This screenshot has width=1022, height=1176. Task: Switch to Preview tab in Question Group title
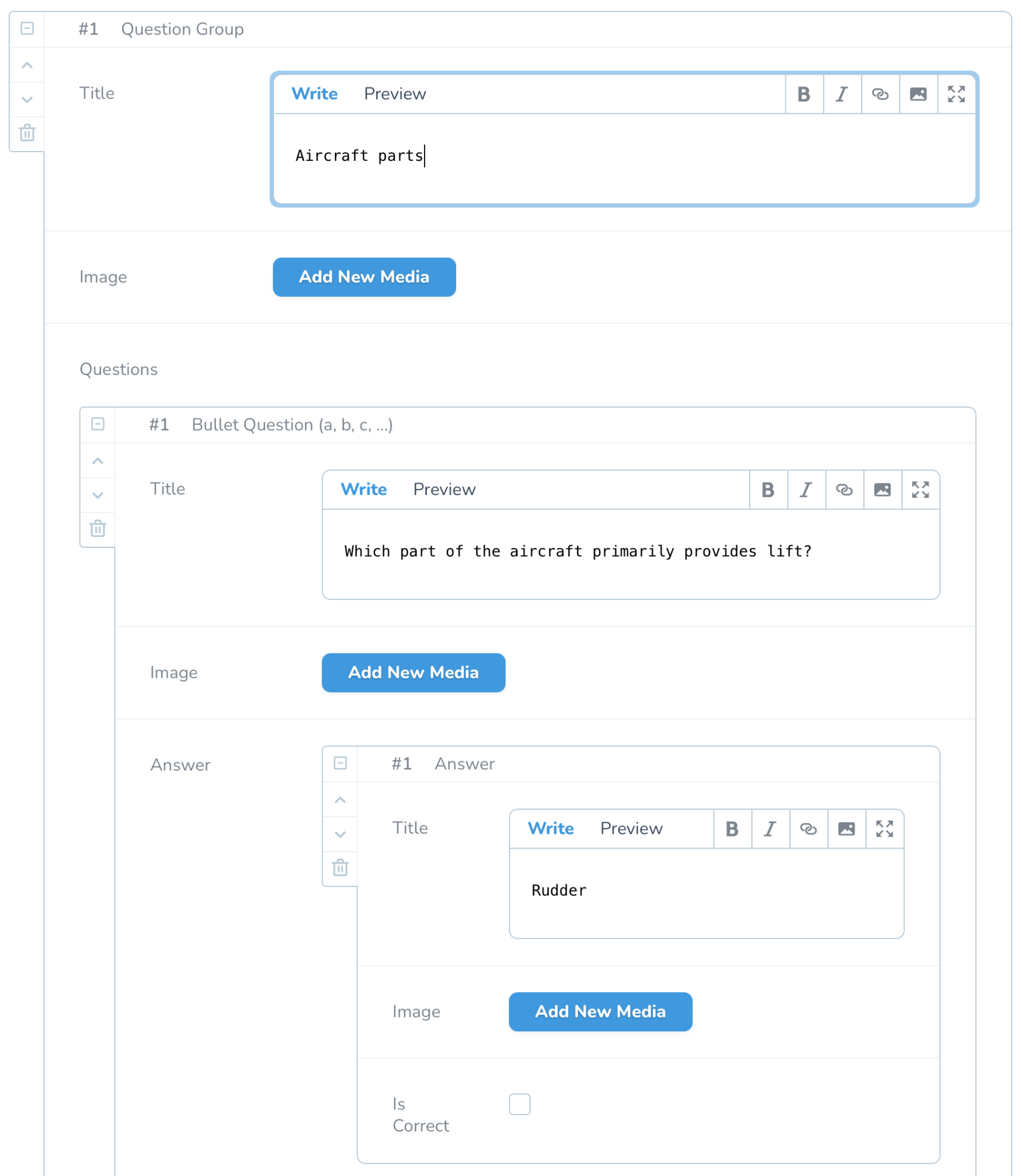coord(395,94)
